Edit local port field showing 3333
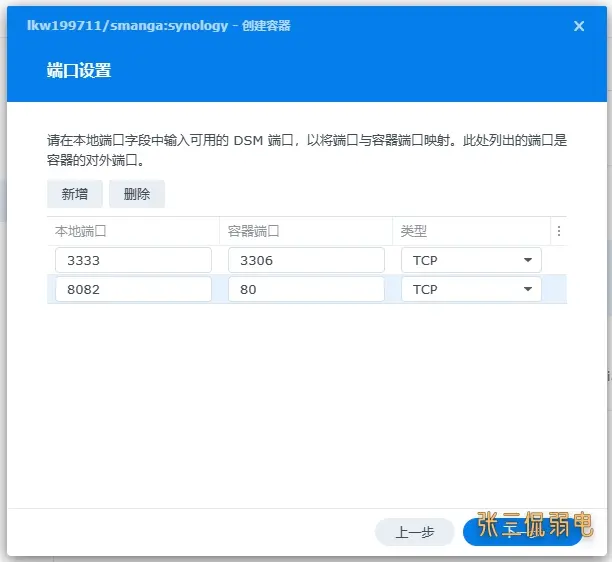Image resolution: width=612 pixels, height=562 pixels. (133, 260)
